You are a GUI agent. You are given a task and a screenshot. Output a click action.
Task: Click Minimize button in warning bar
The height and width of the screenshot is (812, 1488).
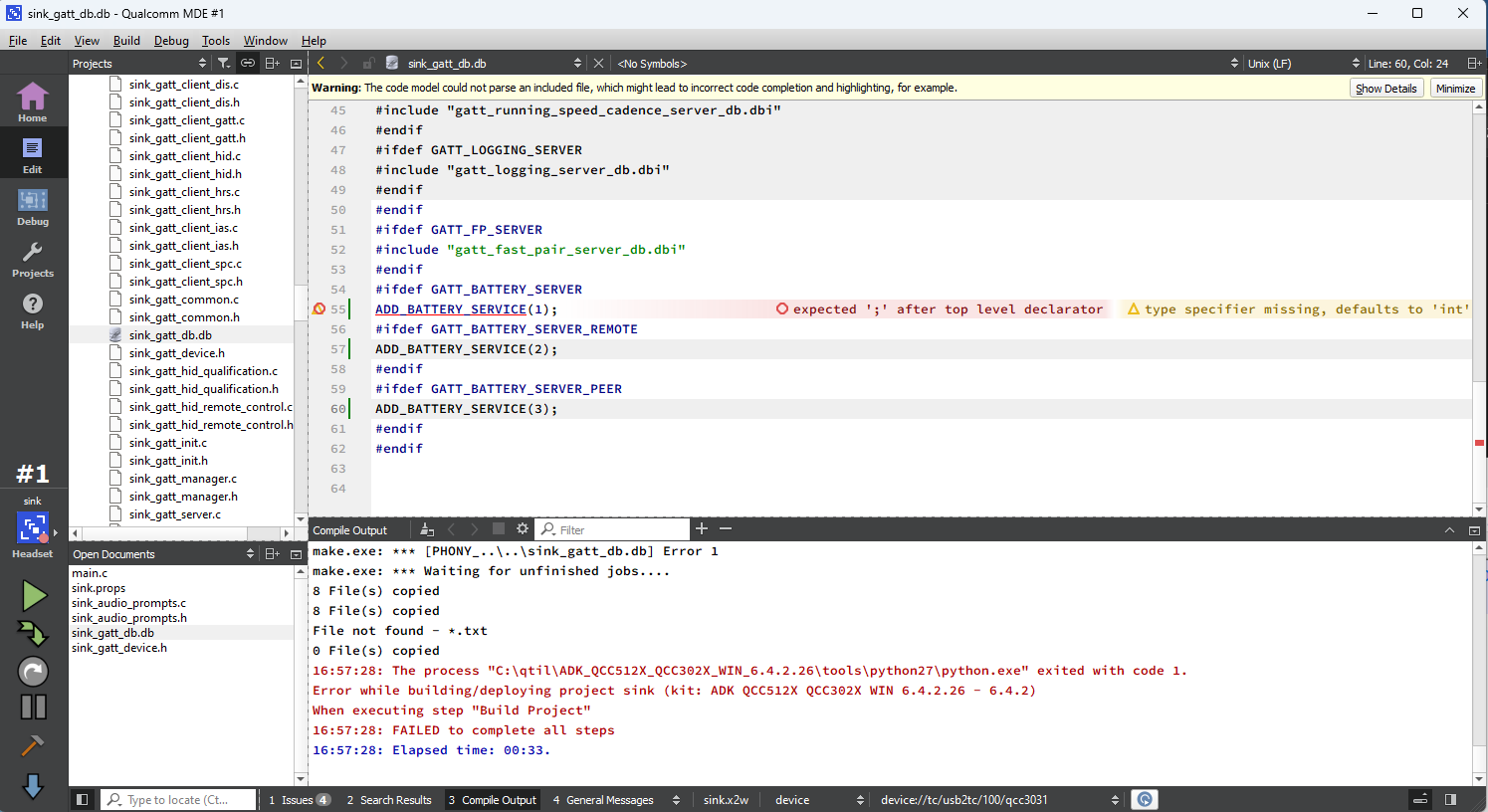1455,89
